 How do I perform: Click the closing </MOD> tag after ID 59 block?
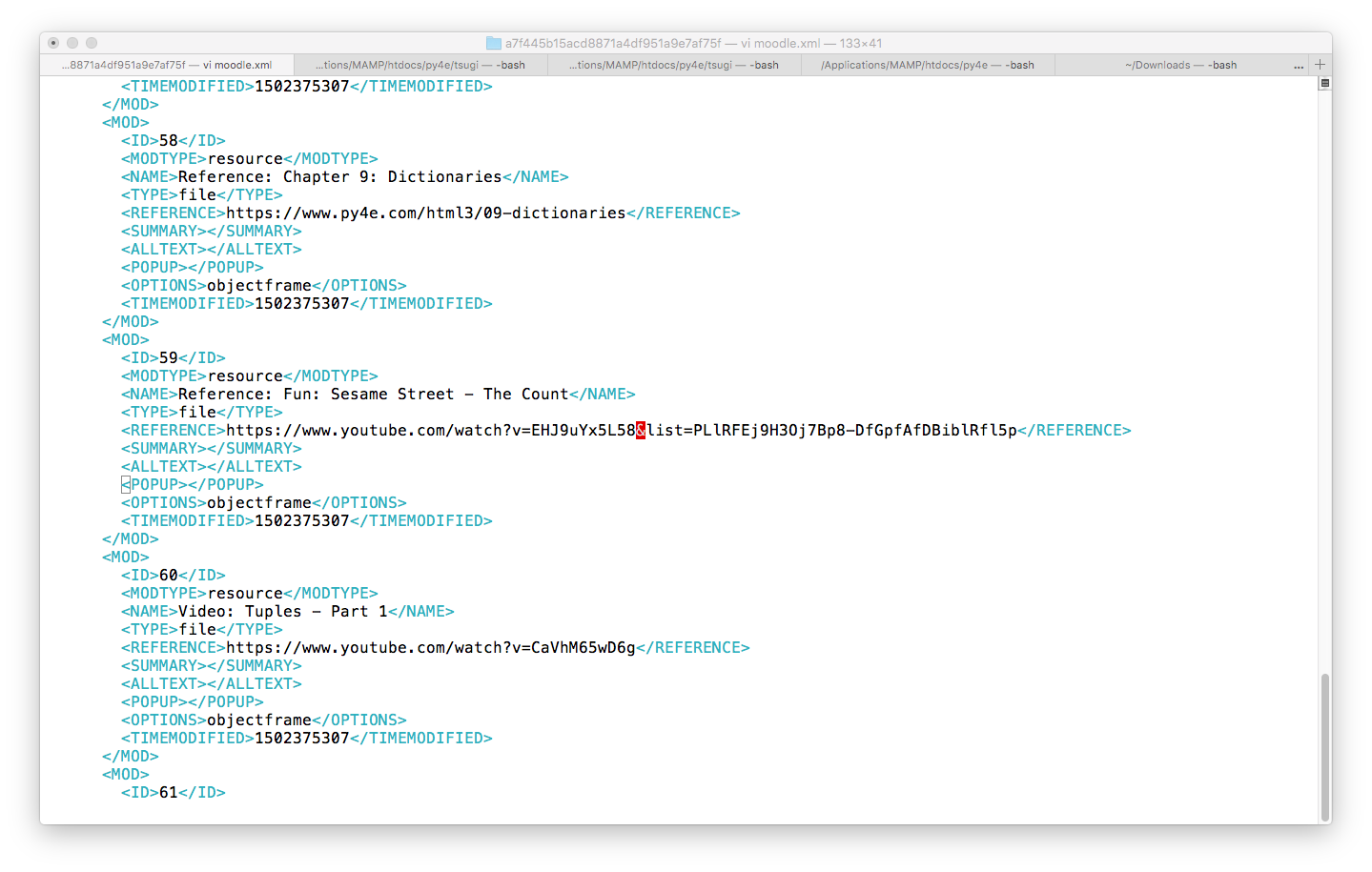(x=131, y=539)
